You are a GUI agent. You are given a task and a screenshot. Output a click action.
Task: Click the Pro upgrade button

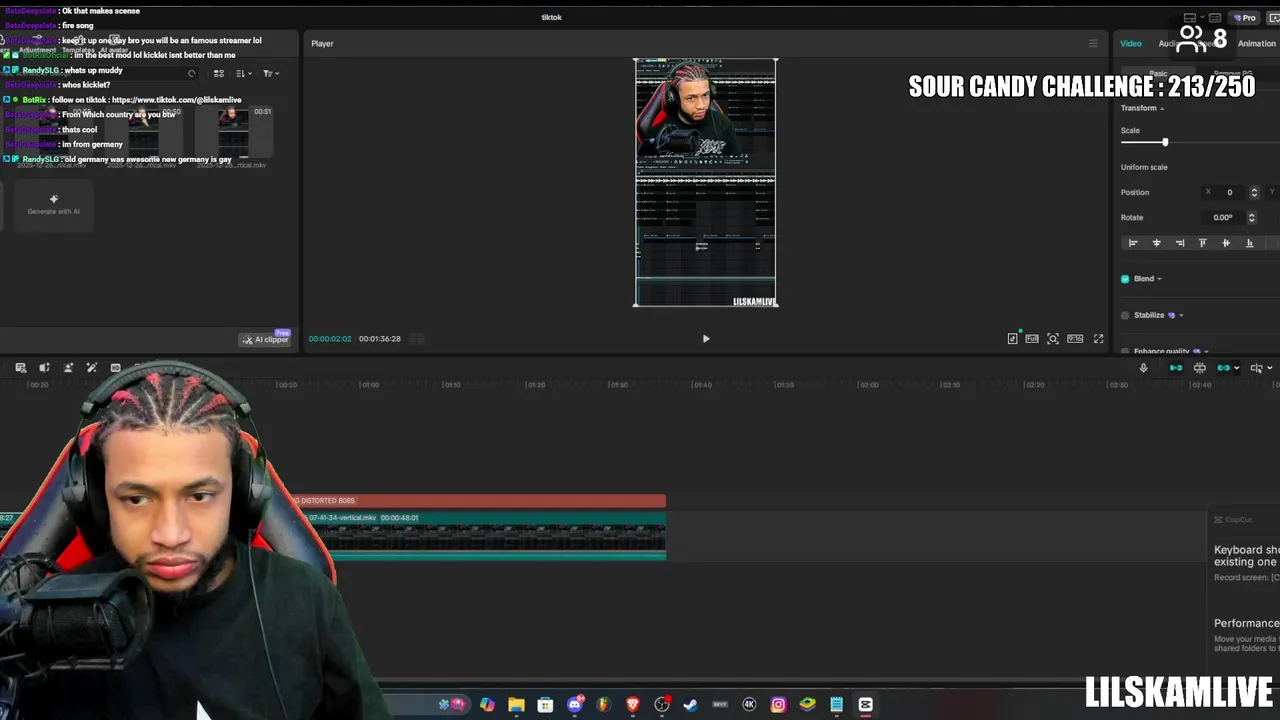point(1245,17)
